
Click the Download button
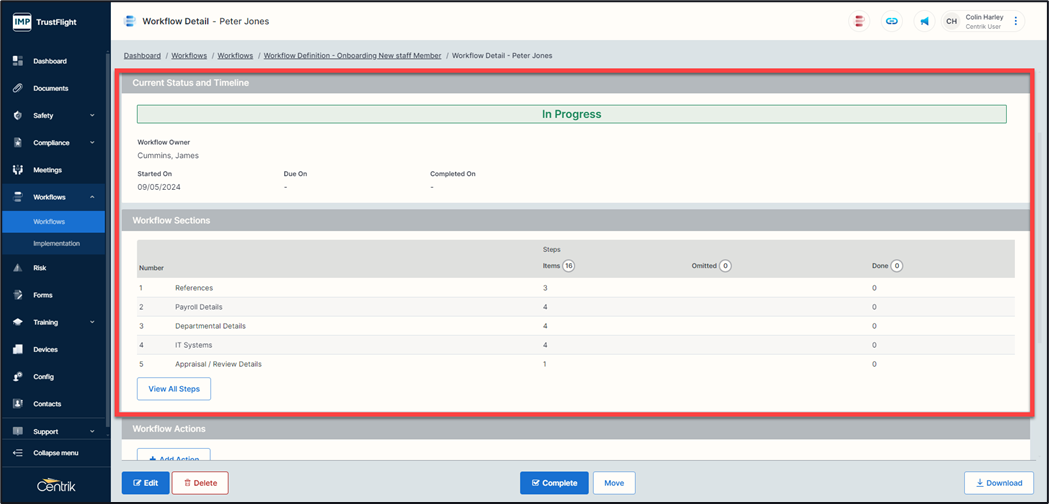click(998, 483)
